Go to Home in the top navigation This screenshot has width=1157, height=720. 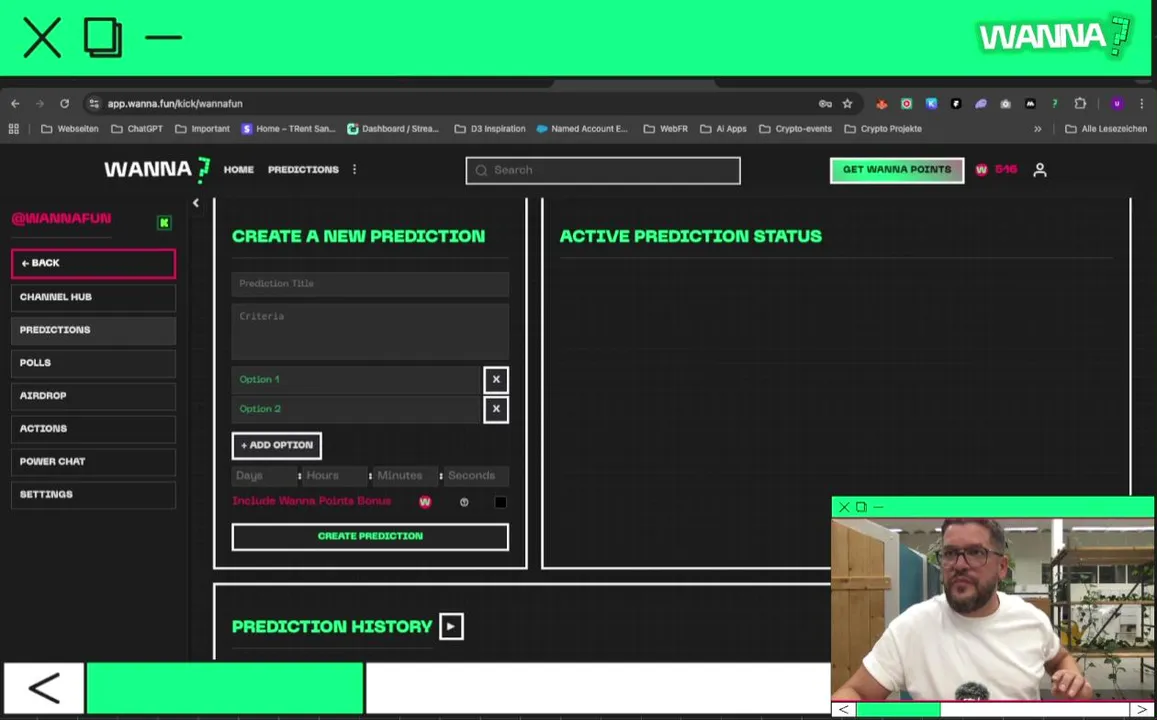[238, 170]
